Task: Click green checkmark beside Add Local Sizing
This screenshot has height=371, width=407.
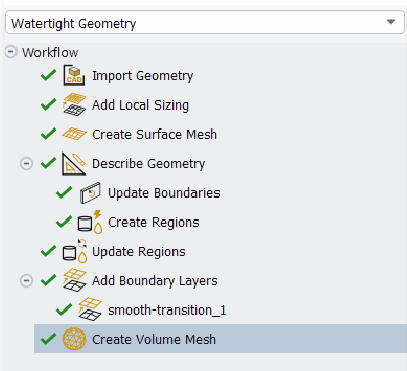Action: tap(48, 105)
